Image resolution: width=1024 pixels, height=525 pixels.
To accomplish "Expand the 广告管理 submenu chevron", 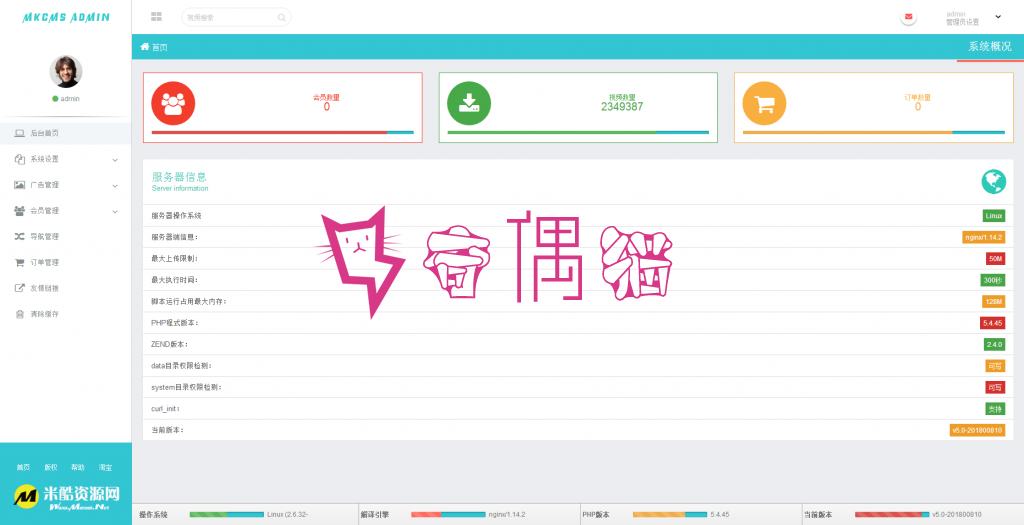I will pyautogui.click(x=115, y=186).
